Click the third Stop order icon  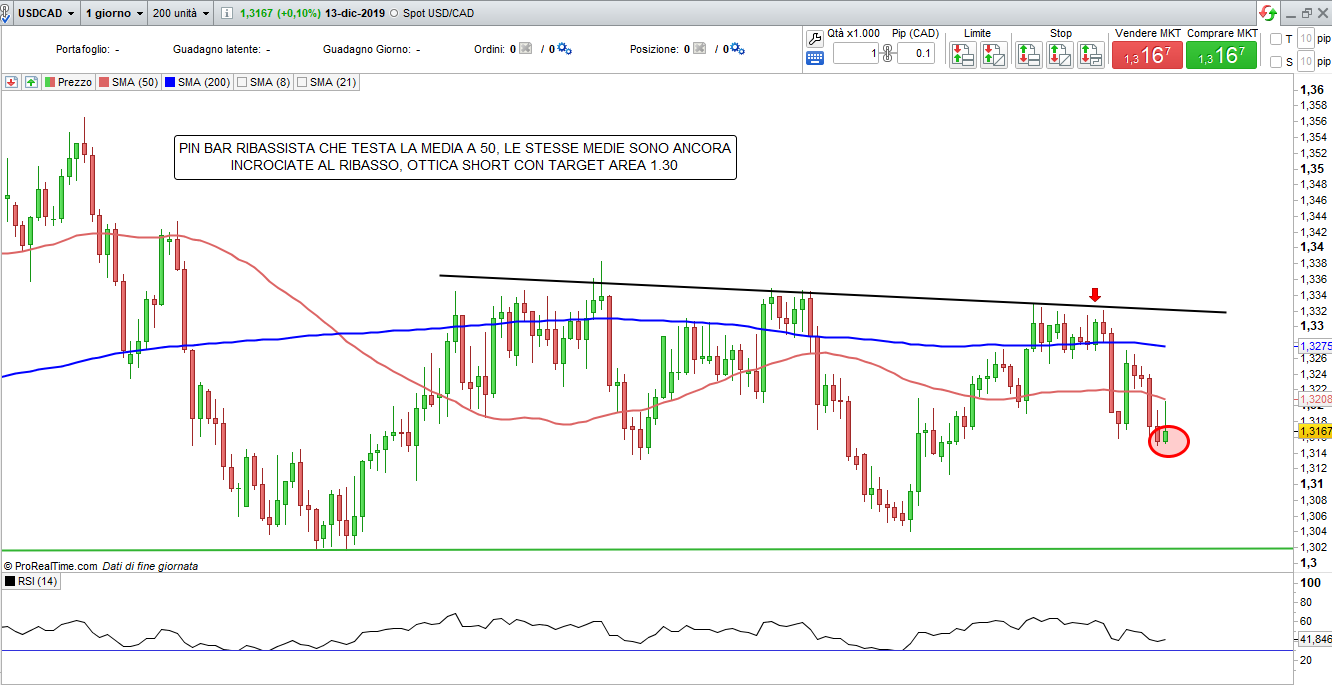1090,55
